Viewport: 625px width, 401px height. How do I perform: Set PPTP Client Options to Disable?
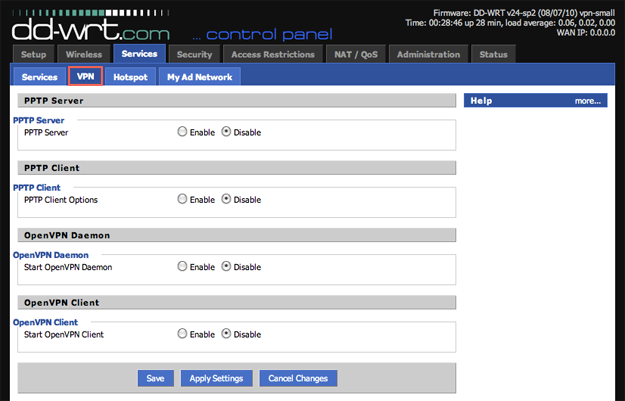[226, 199]
